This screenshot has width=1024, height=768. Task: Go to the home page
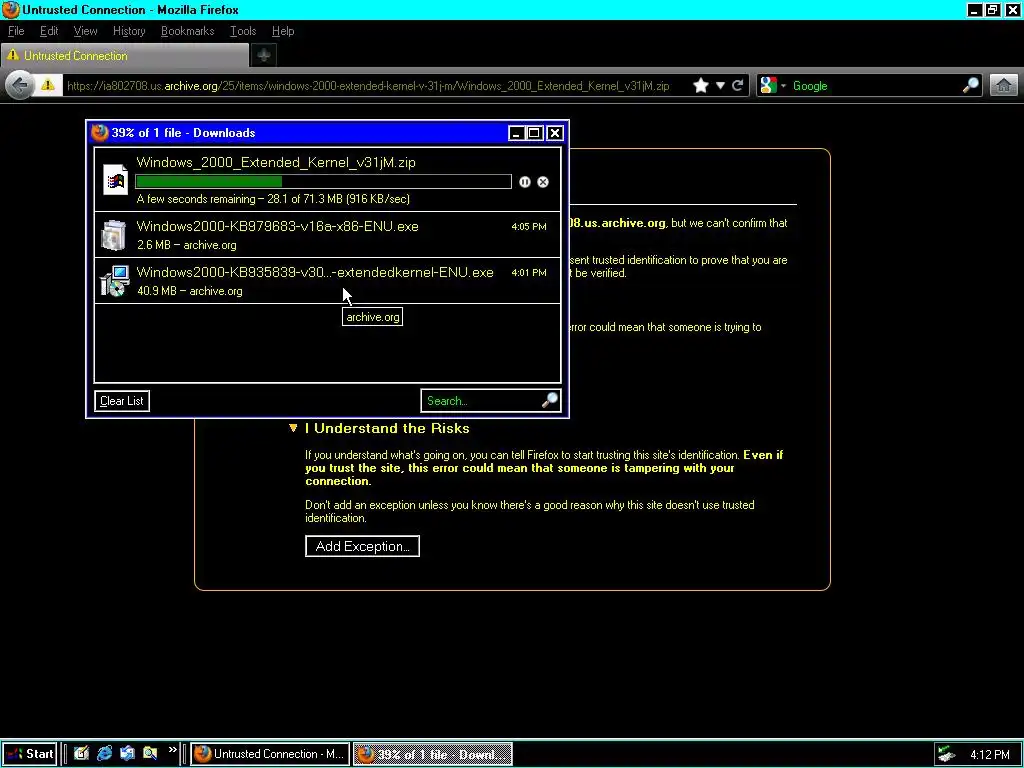click(x=1004, y=86)
